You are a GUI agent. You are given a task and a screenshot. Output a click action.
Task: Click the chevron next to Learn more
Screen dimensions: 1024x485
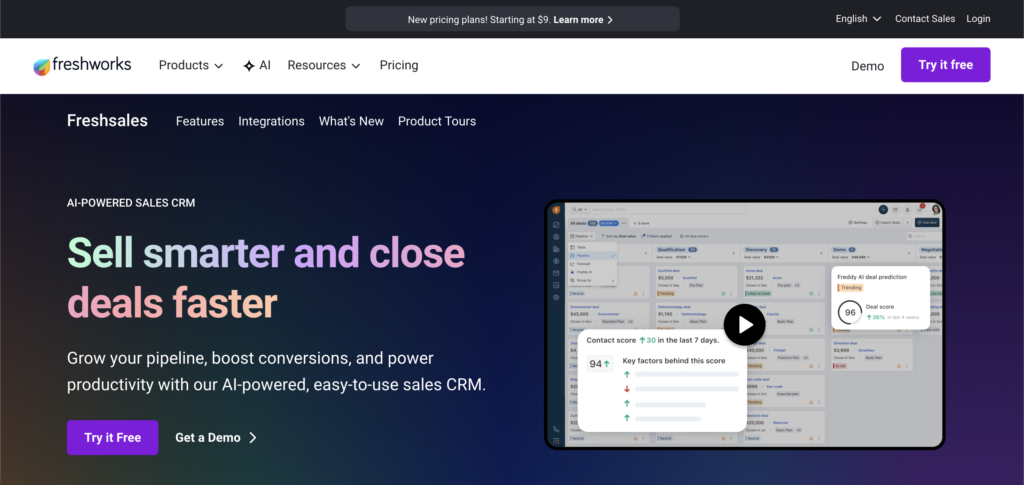click(x=610, y=19)
